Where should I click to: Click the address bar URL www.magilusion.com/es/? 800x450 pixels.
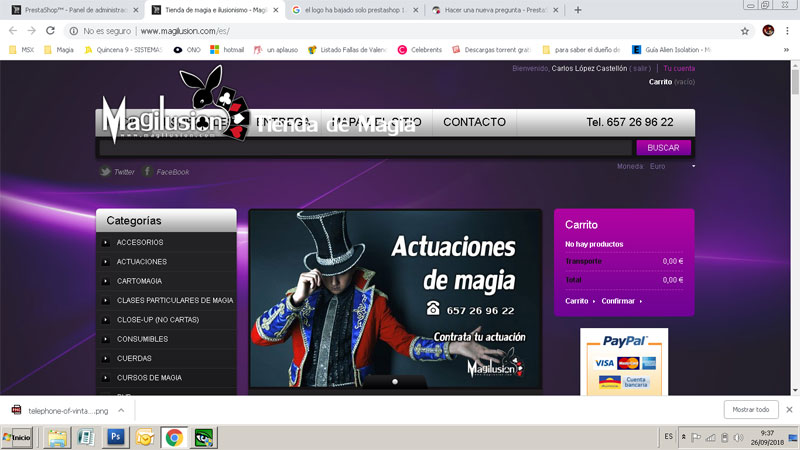[x=185, y=31]
